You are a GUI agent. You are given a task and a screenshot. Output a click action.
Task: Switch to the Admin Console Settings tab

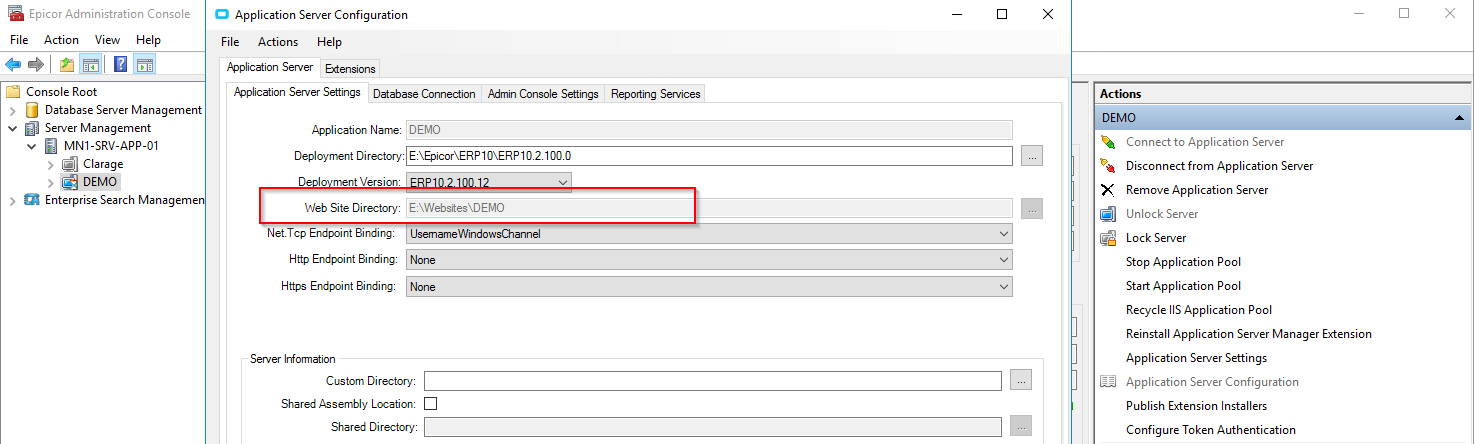point(543,94)
